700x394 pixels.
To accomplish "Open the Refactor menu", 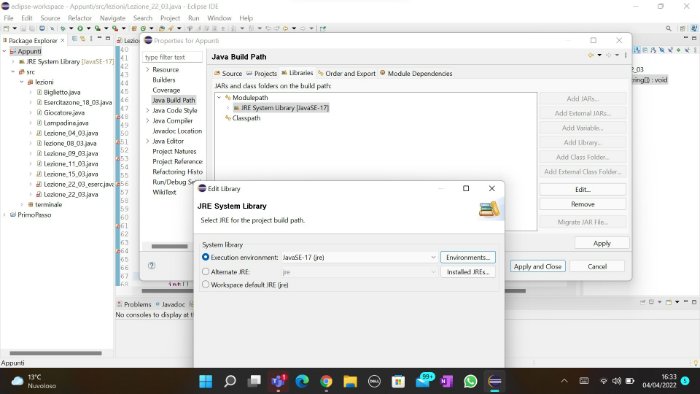I will tap(79, 18).
